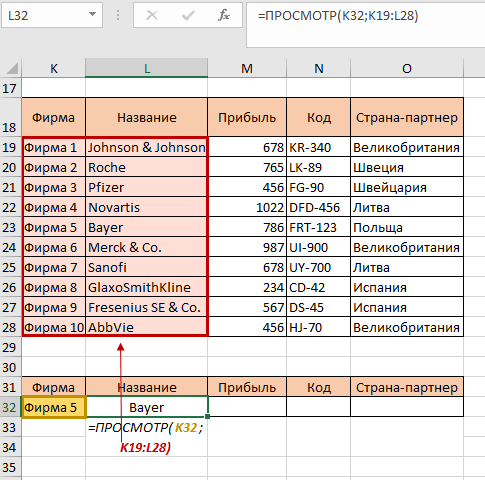Click the highlighted 'Фирма 5' cell in row 32
Image resolution: width=485 pixels, height=480 pixels.
[54, 407]
